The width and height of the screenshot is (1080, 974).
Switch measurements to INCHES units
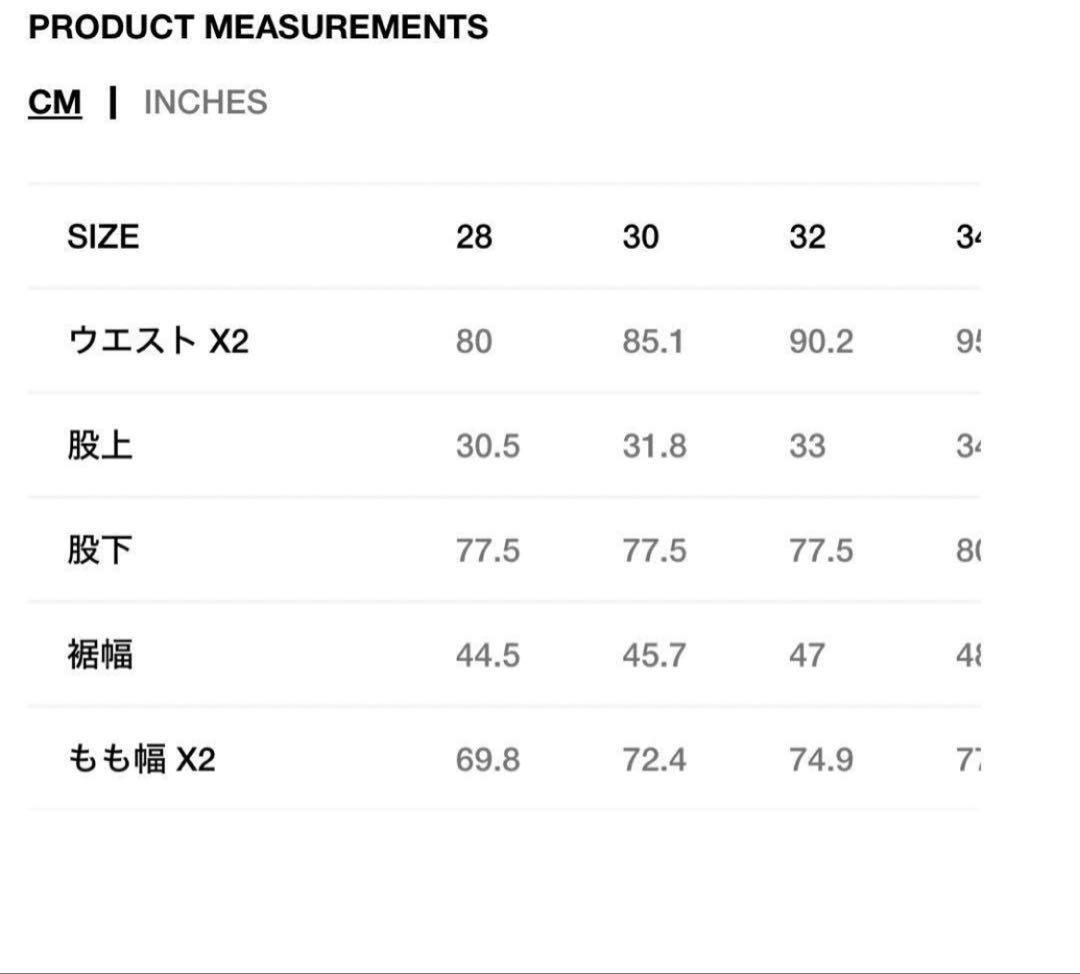205,101
